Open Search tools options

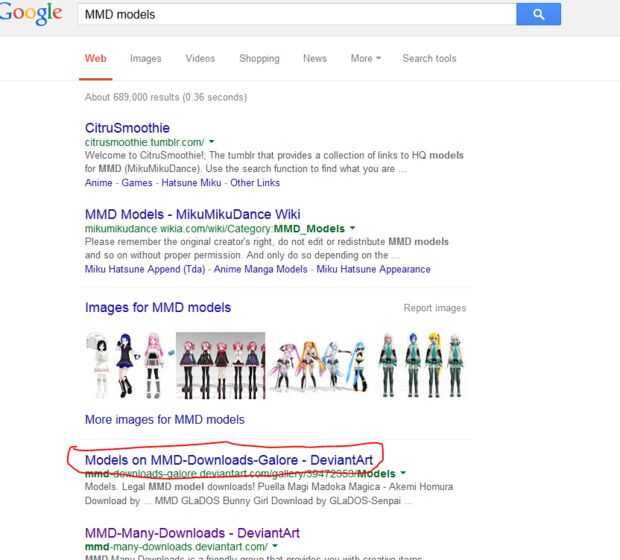click(429, 59)
